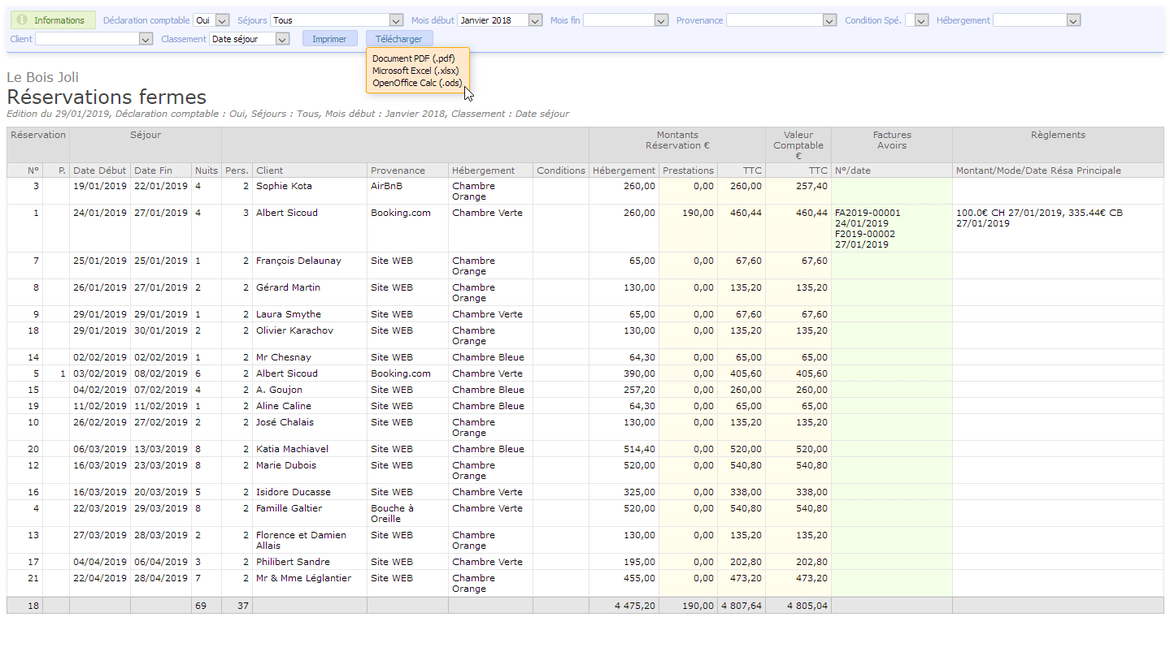Open the Mois début dropdown

535,20
